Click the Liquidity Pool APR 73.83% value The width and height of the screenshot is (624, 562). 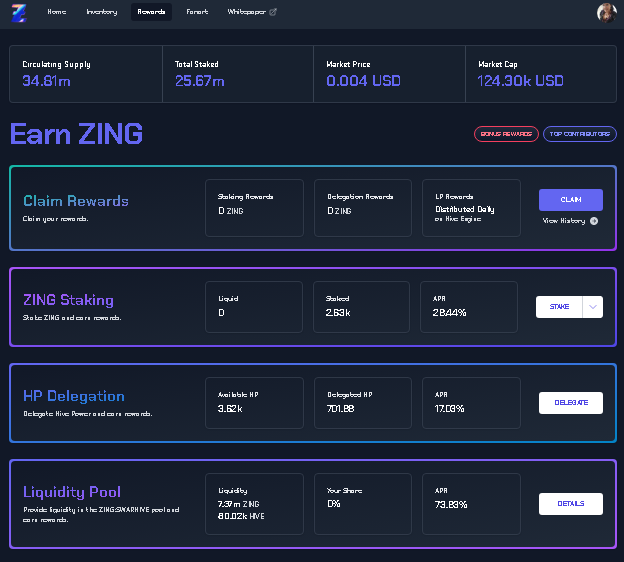point(451,505)
